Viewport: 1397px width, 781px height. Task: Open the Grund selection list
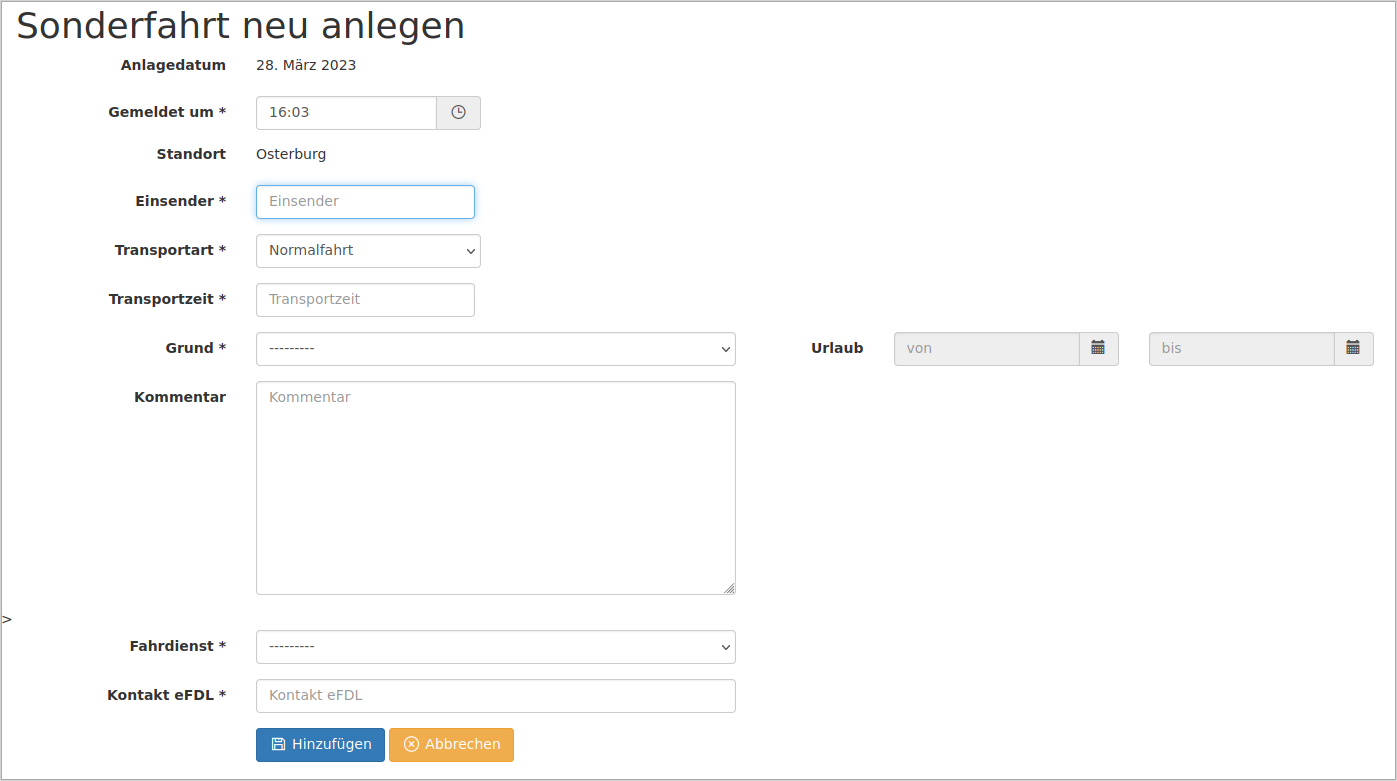click(x=495, y=349)
